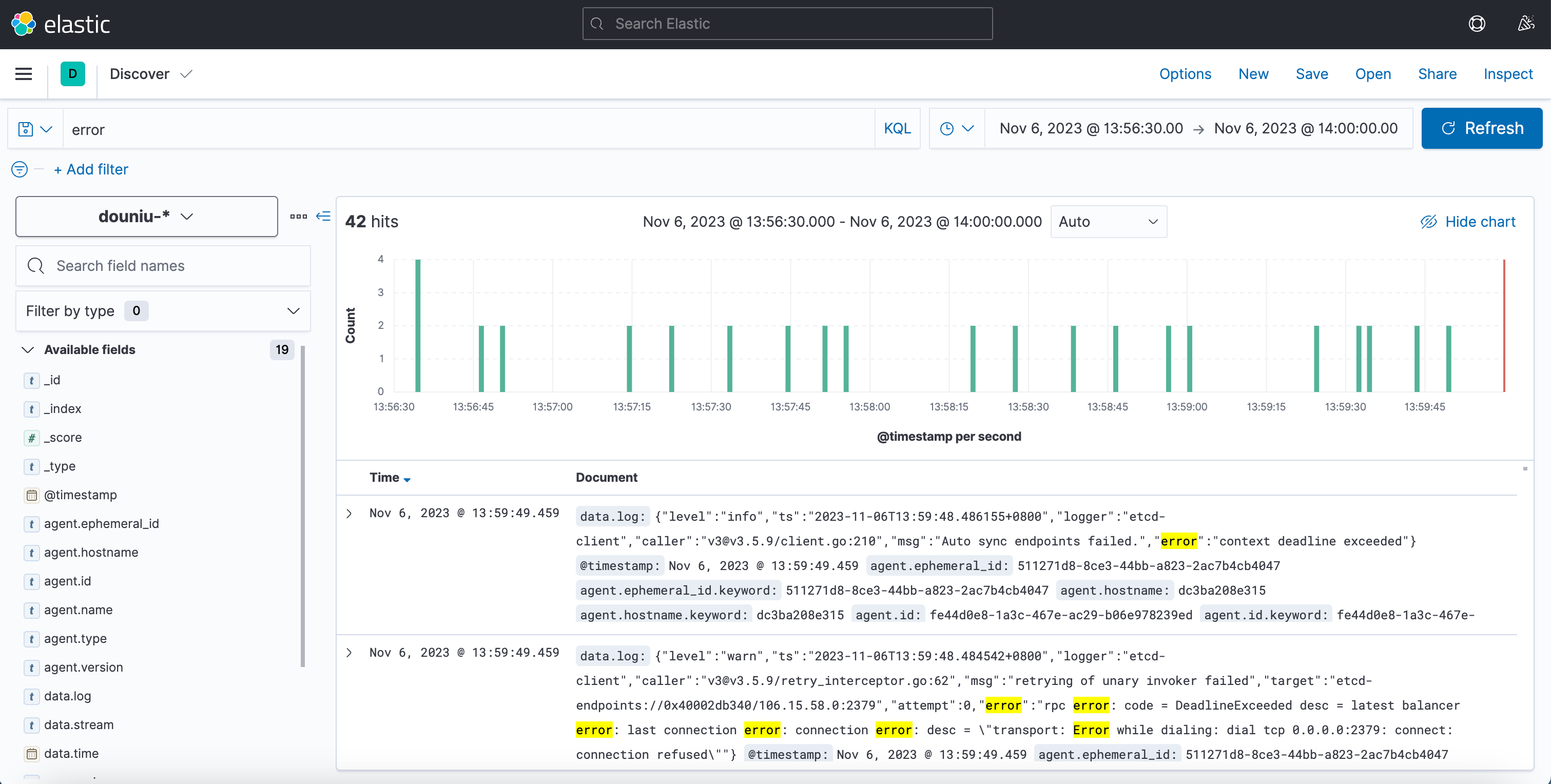This screenshot has height=784, width=1551.
Task: Click the type icon beside data.stream
Action: (x=31, y=725)
